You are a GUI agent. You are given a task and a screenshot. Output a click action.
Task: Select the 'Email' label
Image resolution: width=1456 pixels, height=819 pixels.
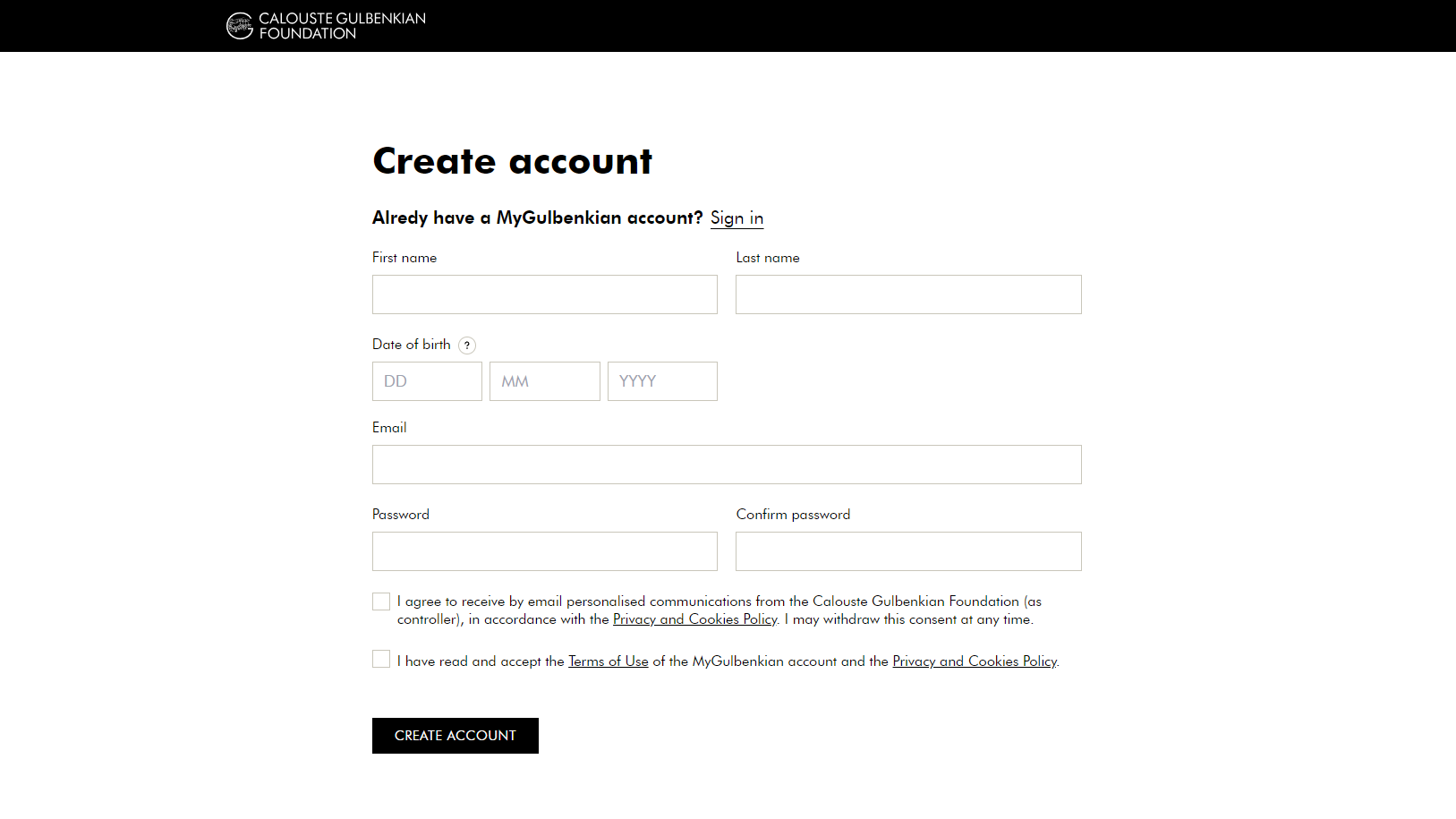389,428
